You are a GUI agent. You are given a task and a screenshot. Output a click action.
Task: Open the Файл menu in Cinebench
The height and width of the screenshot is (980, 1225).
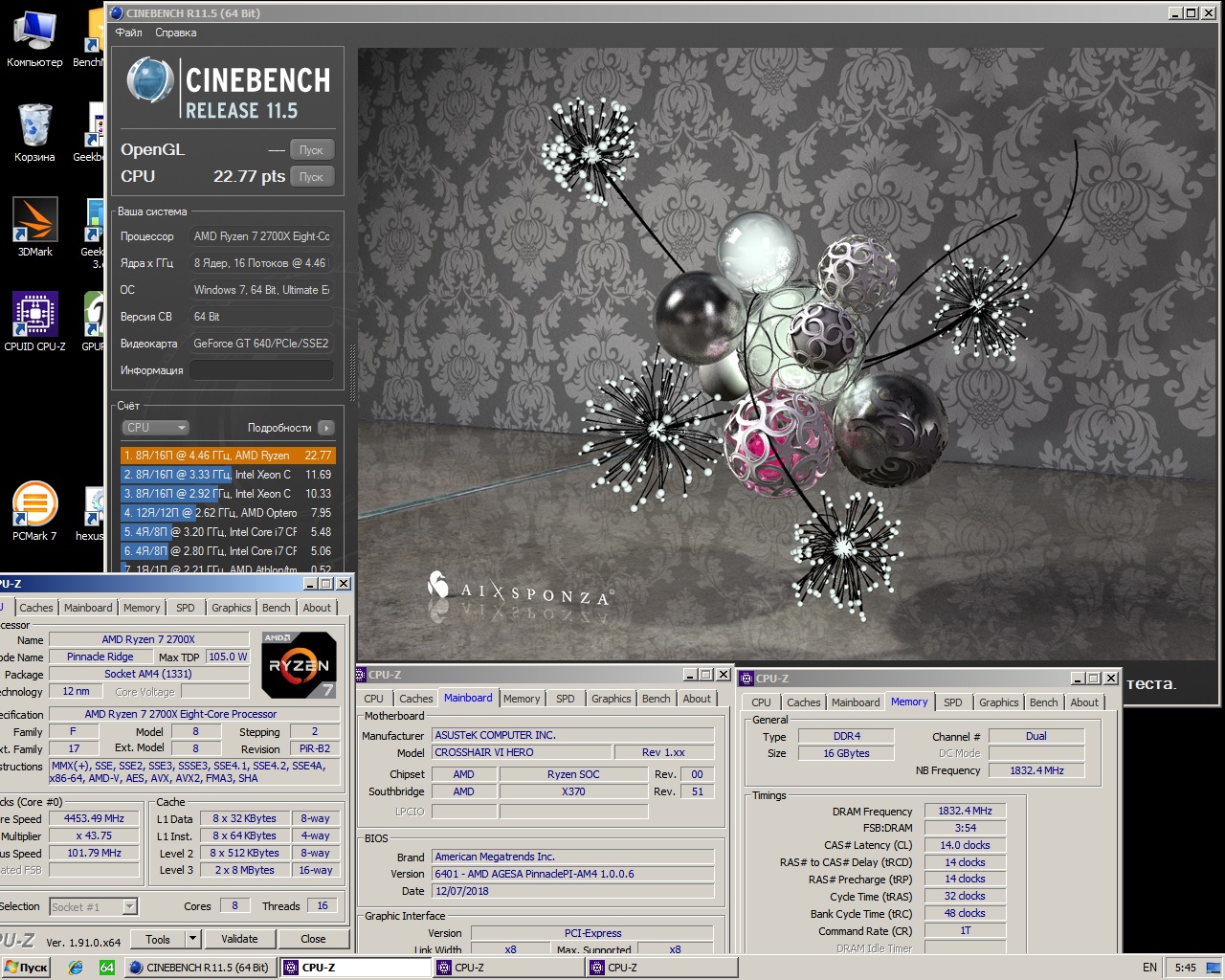(x=128, y=33)
